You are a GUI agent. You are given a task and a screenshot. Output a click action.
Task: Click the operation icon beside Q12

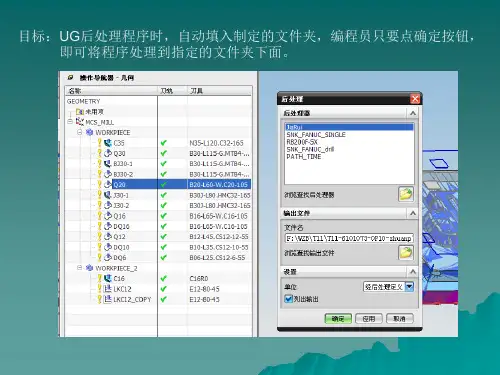[x=108, y=237]
